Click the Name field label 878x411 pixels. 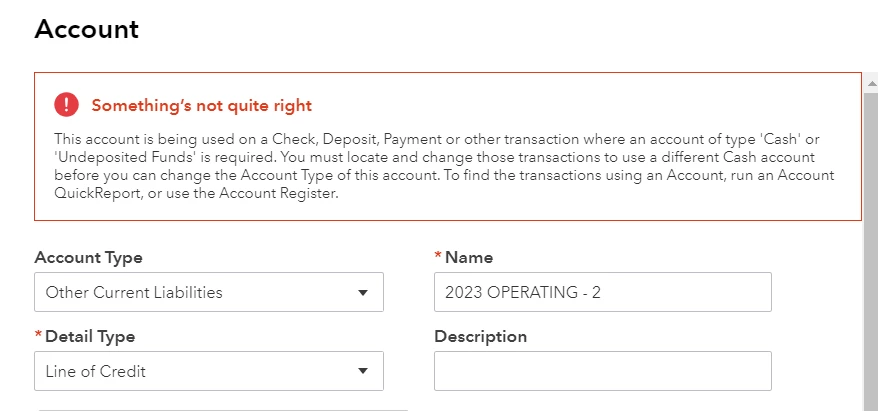(x=469, y=258)
